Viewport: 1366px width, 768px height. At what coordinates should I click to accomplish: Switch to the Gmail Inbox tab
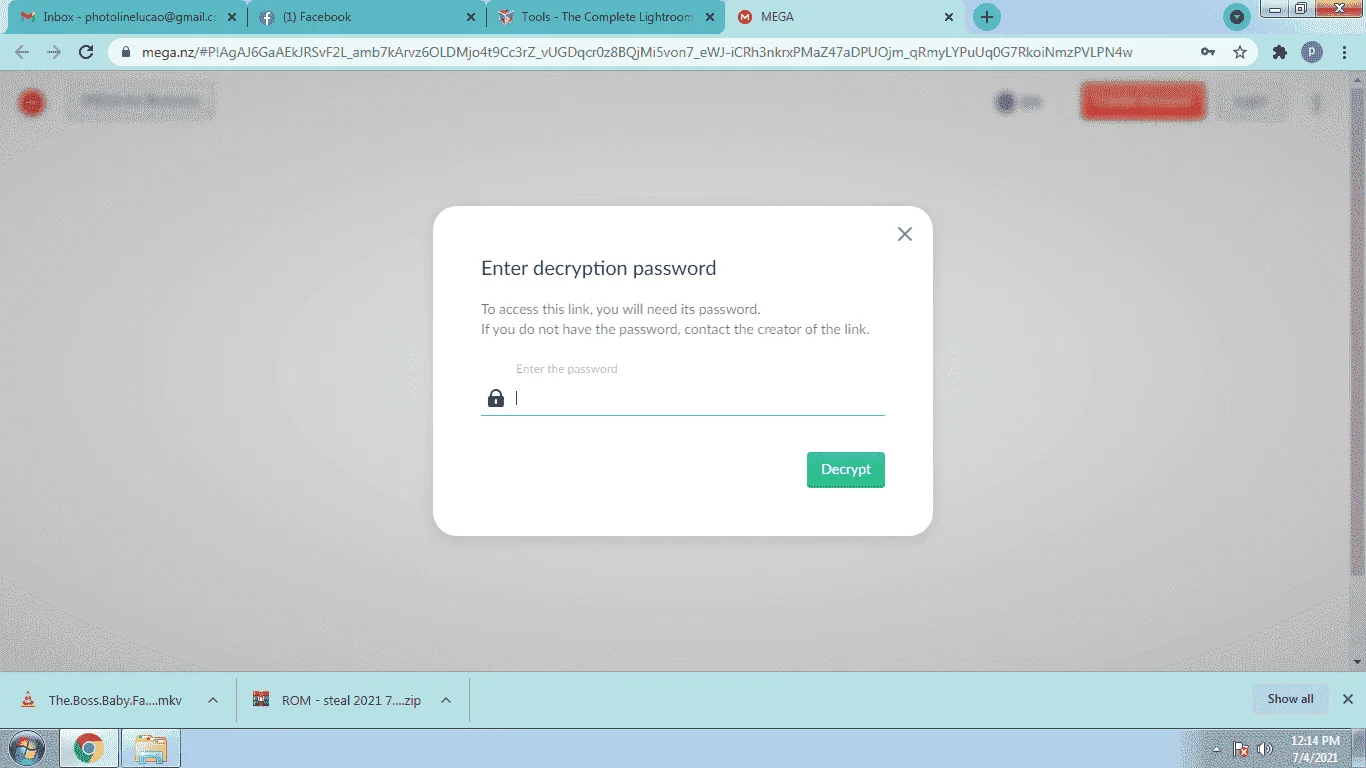[x=116, y=17]
